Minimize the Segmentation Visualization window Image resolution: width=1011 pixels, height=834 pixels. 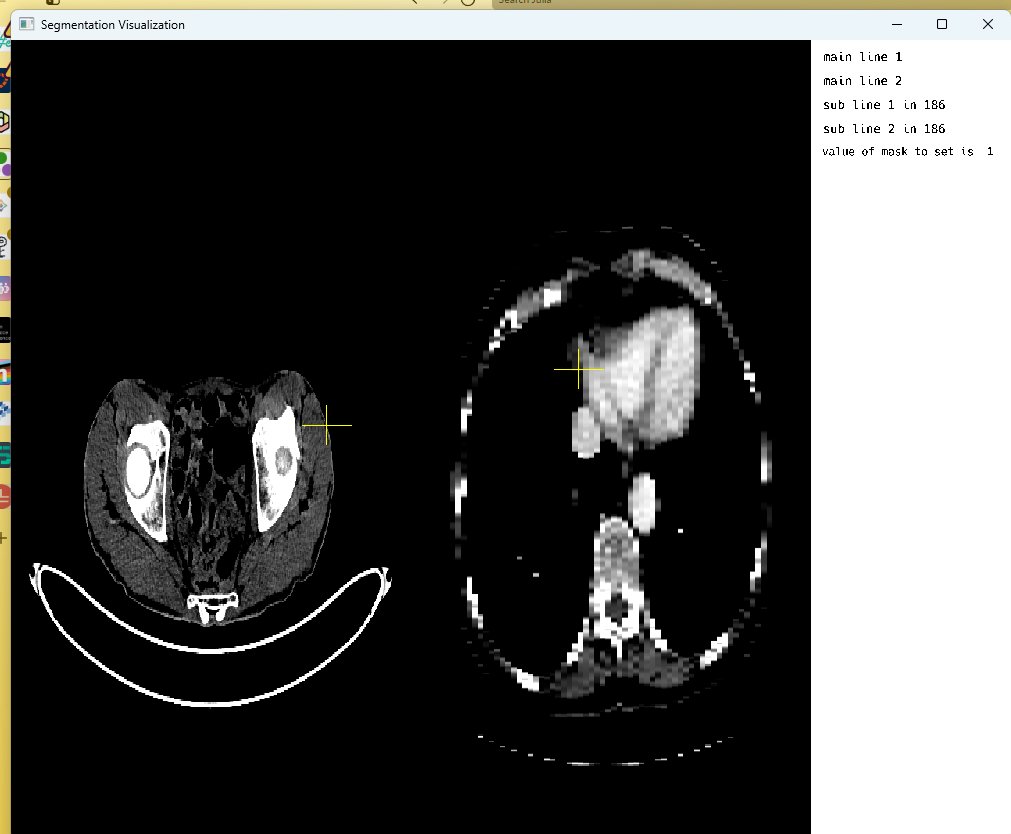pyautogui.click(x=897, y=25)
